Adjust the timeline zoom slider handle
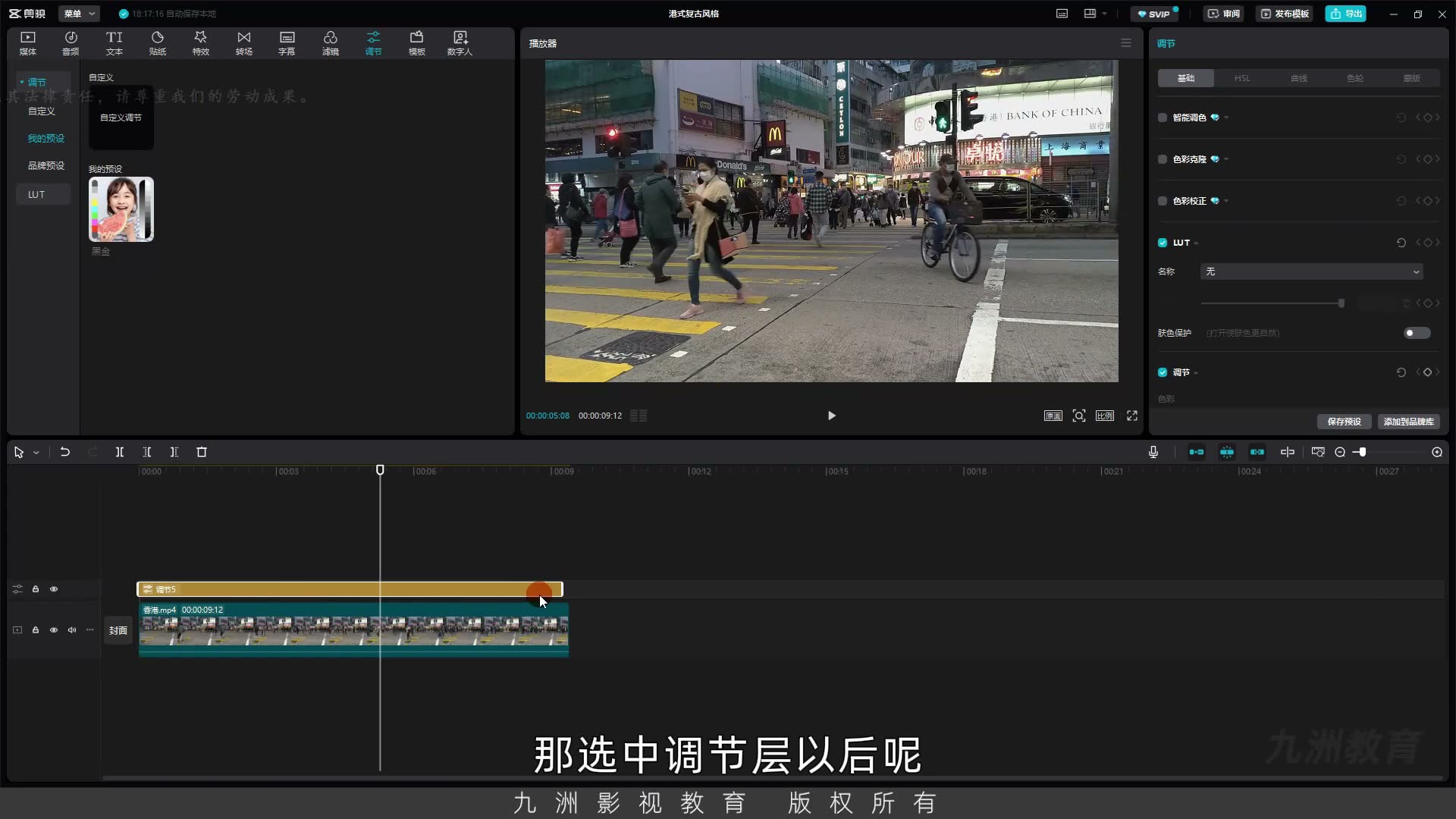Viewport: 1456px width, 819px height. 1363,452
